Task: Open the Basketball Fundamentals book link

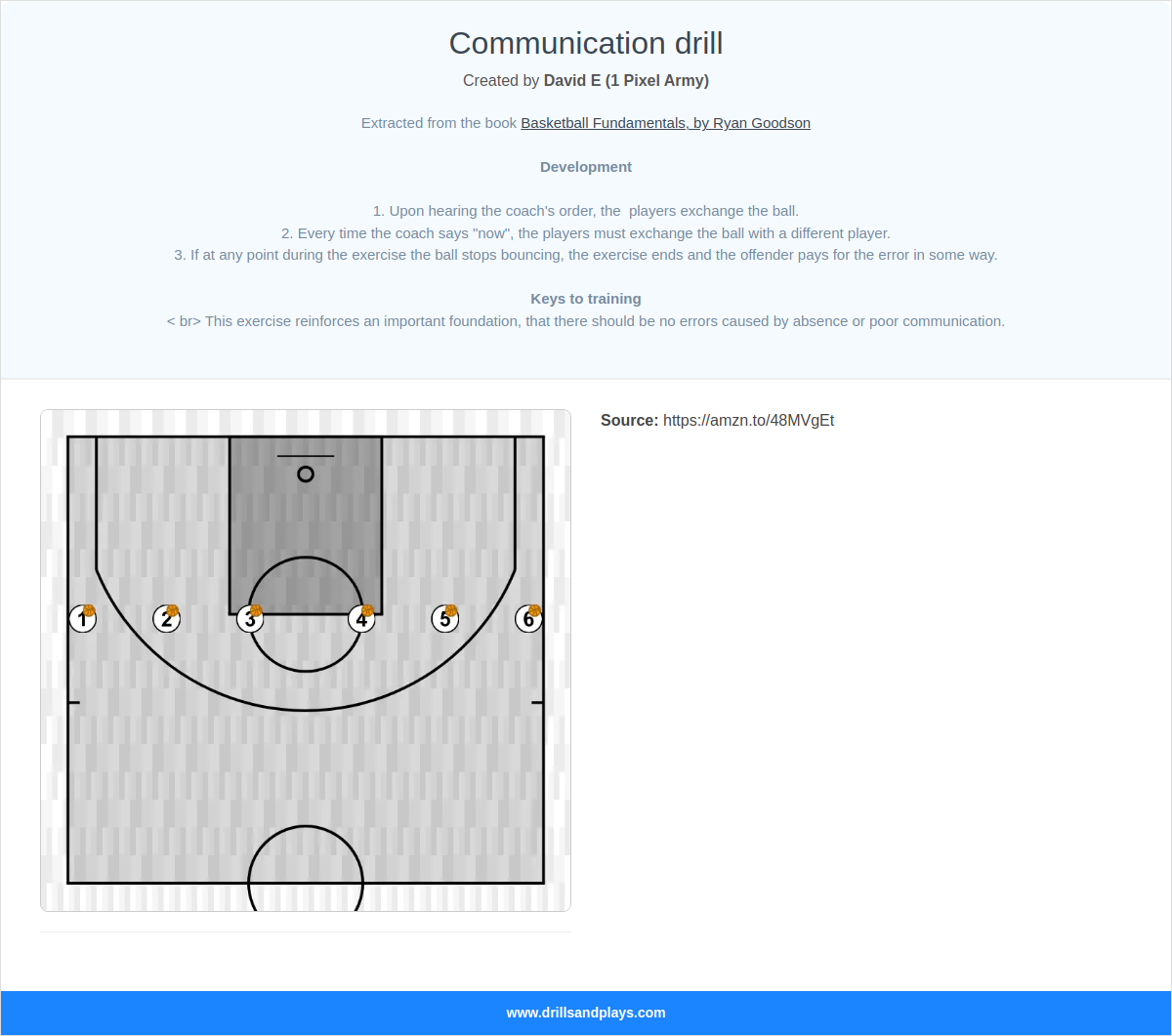Action: pyautogui.click(x=665, y=123)
